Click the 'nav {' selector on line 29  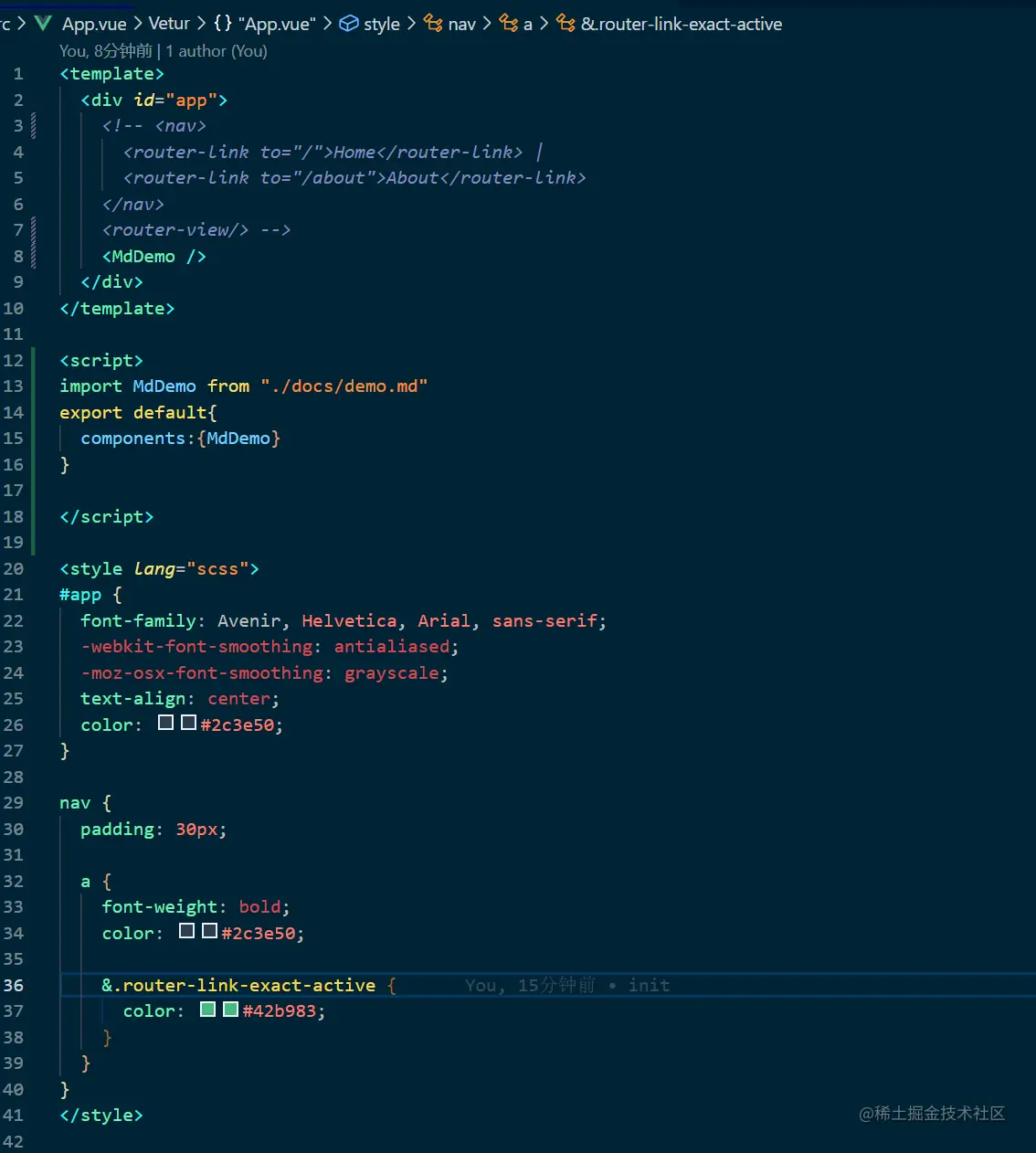coord(85,803)
